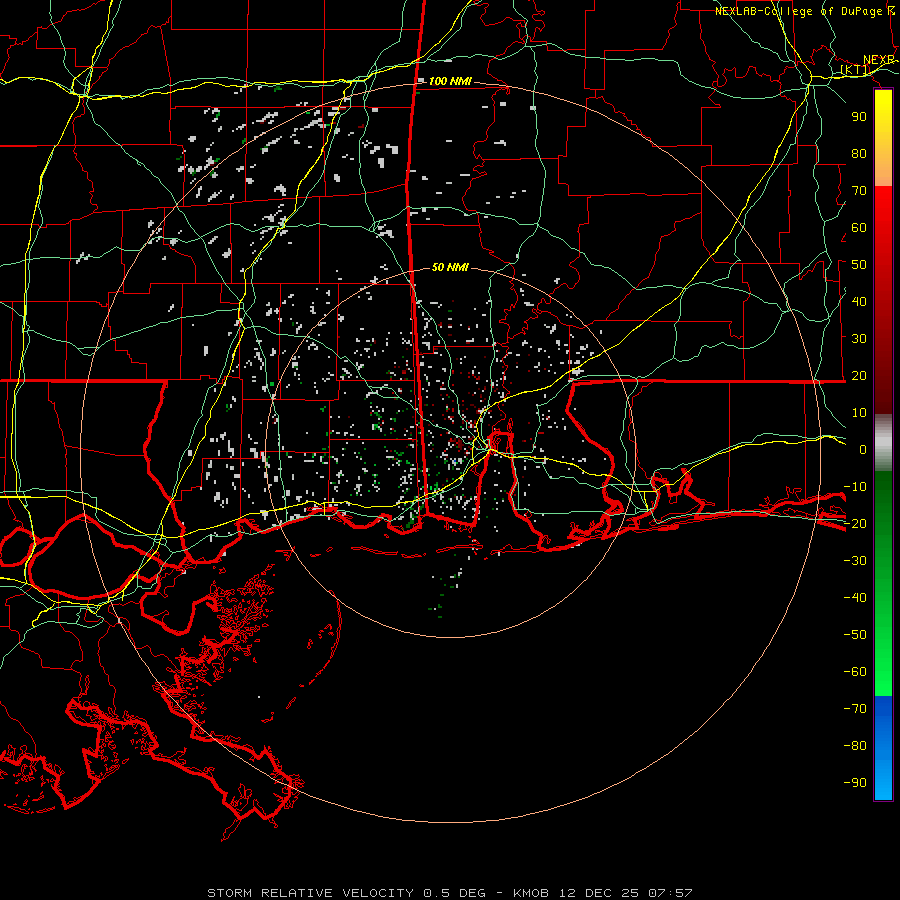Viewport: 900px width, 900px height.
Task: Click the 70 value on velocity scale
Action: 859,191
